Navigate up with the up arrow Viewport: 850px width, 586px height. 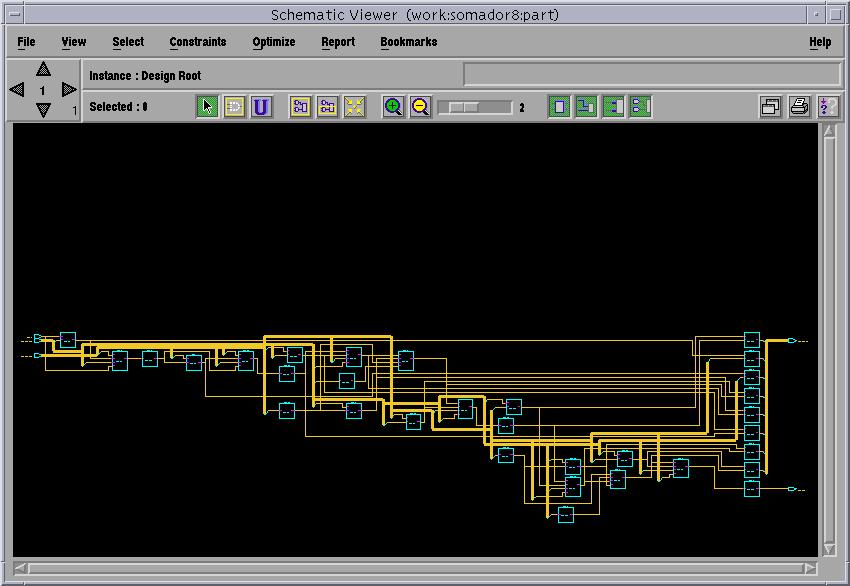[43, 69]
